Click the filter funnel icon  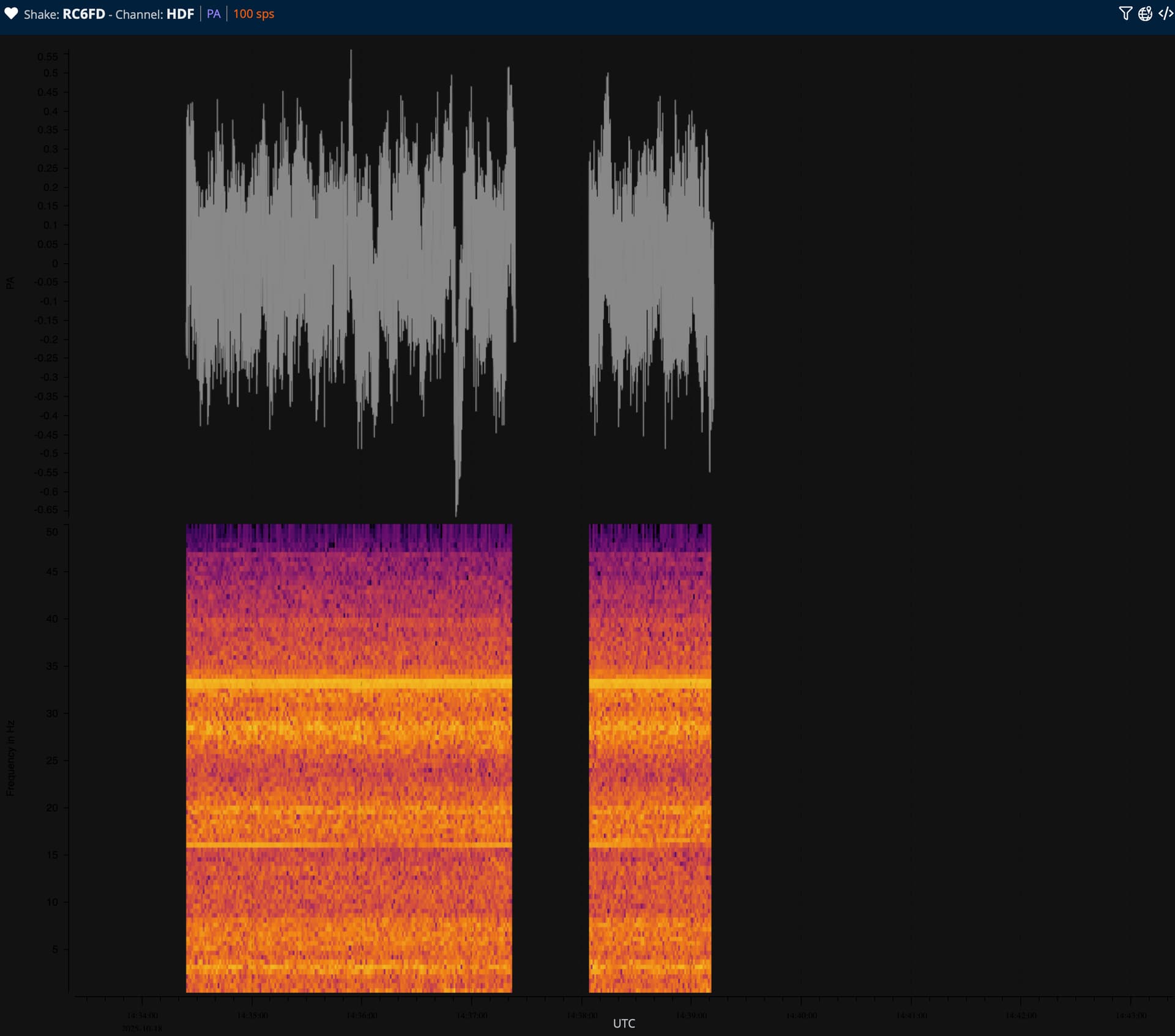pos(1125,13)
